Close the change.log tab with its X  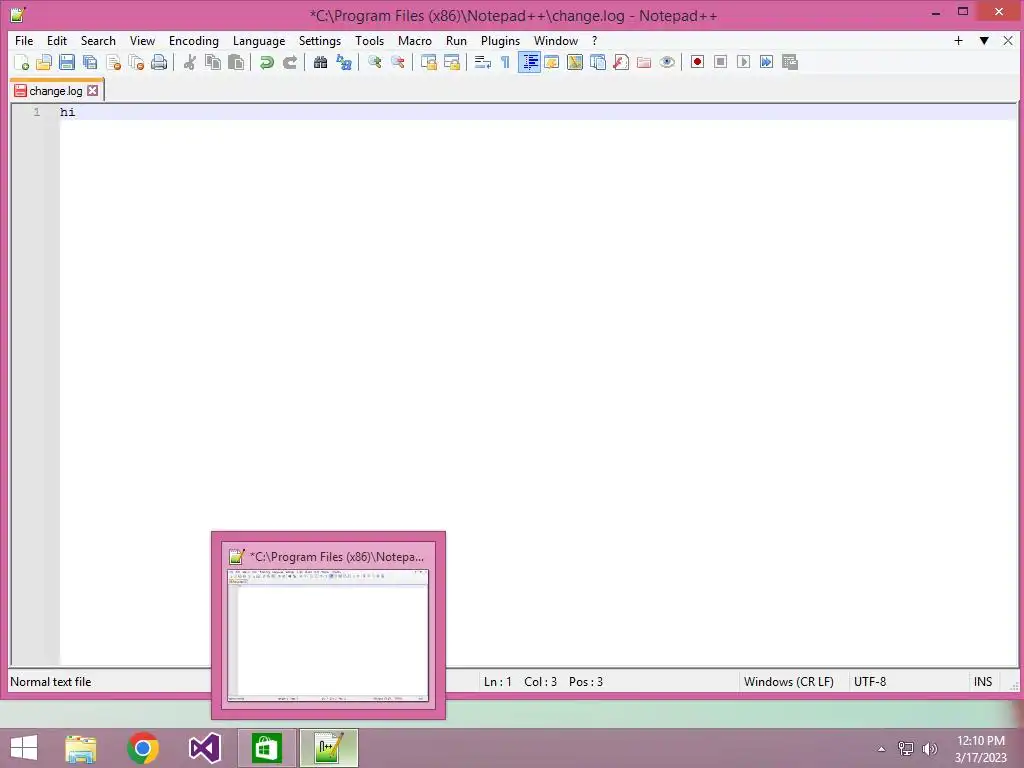[93, 91]
